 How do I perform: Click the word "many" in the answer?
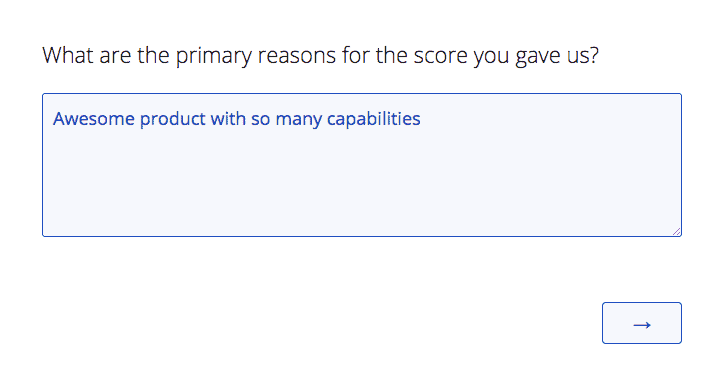(299, 120)
